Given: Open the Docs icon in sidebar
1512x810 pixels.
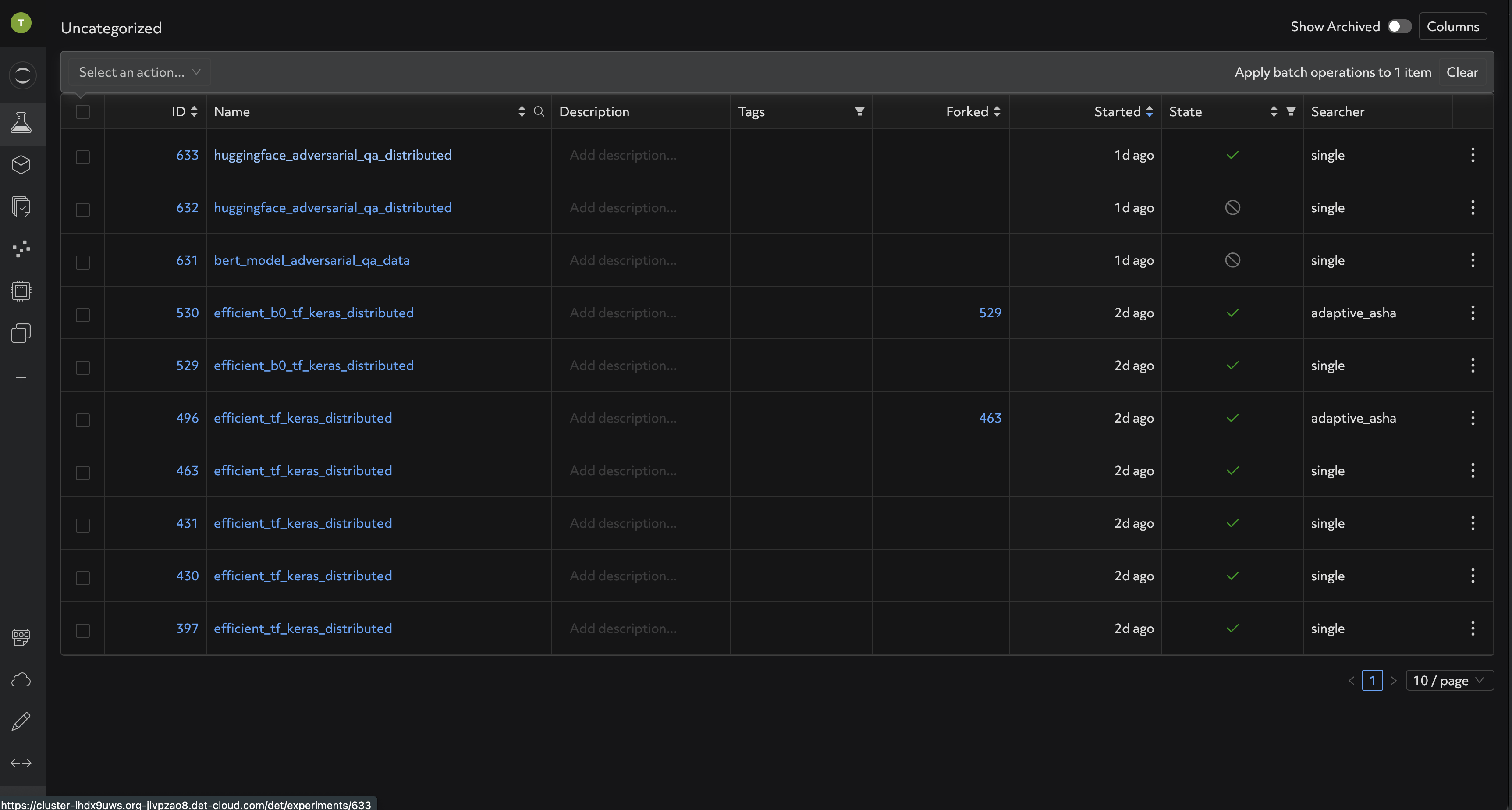Looking at the screenshot, I should pyautogui.click(x=21, y=637).
